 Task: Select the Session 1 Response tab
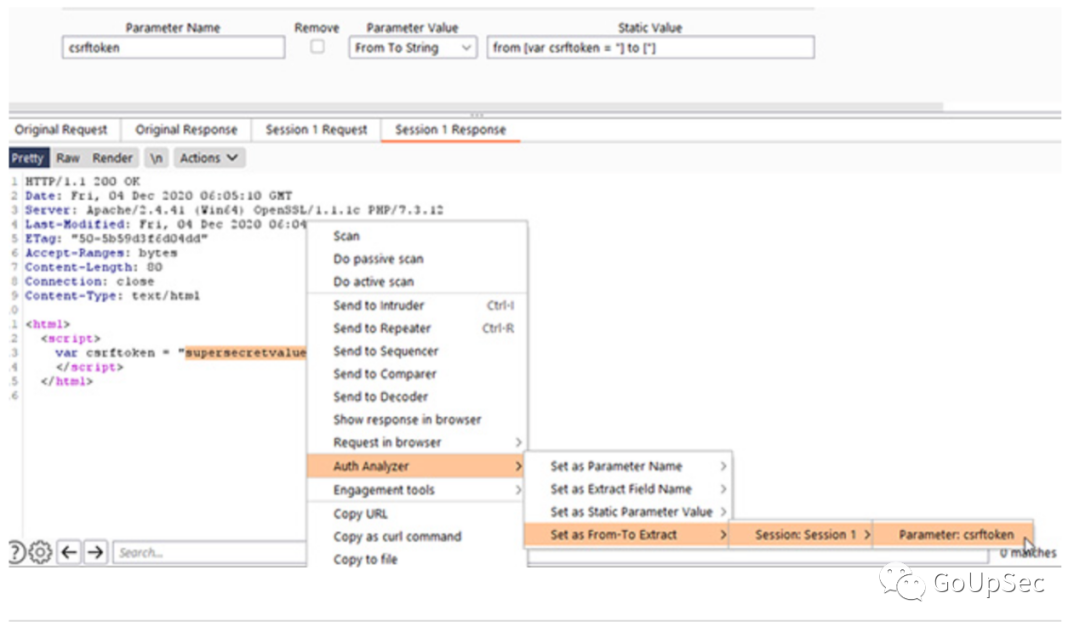tap(450, 129)
